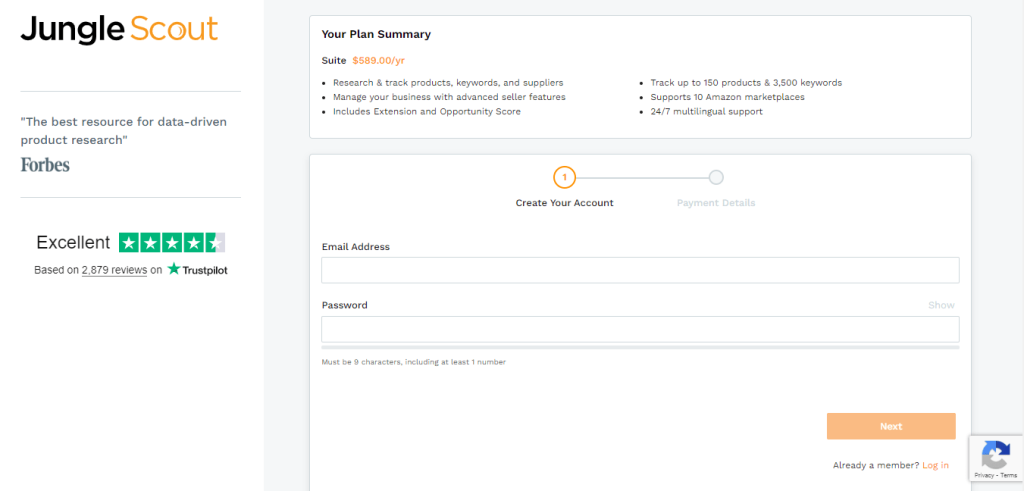Click the Create Your Account label
The height and width of the screenshot is (491, 1024).
(564, 203)
